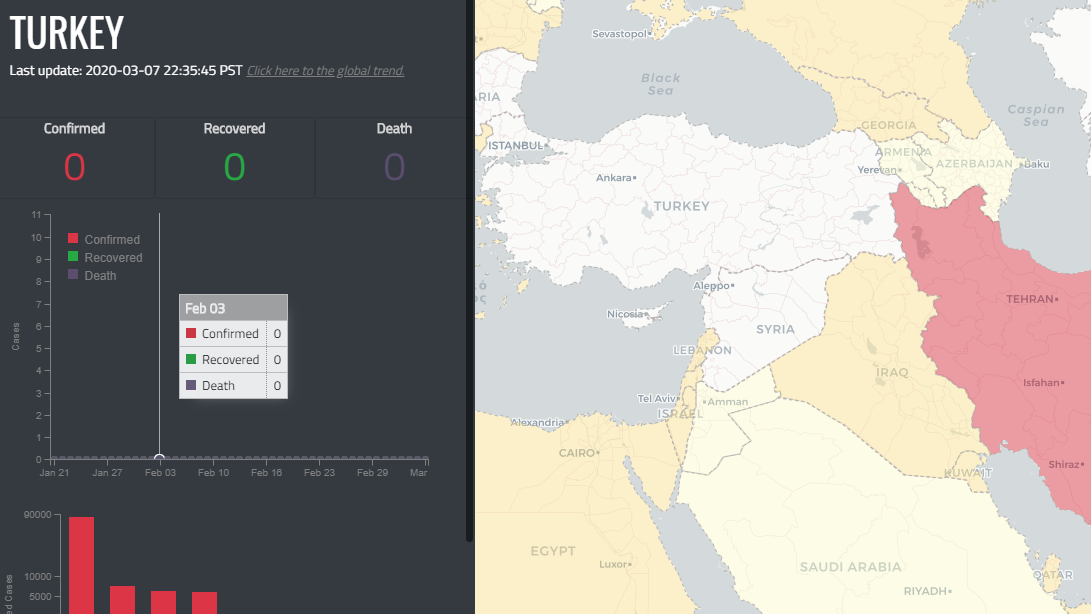Screen dimensions: 1091x614
Task: Click the fourth red bar in bar chart
Action: pyautogui.click(x=204, y=602)
